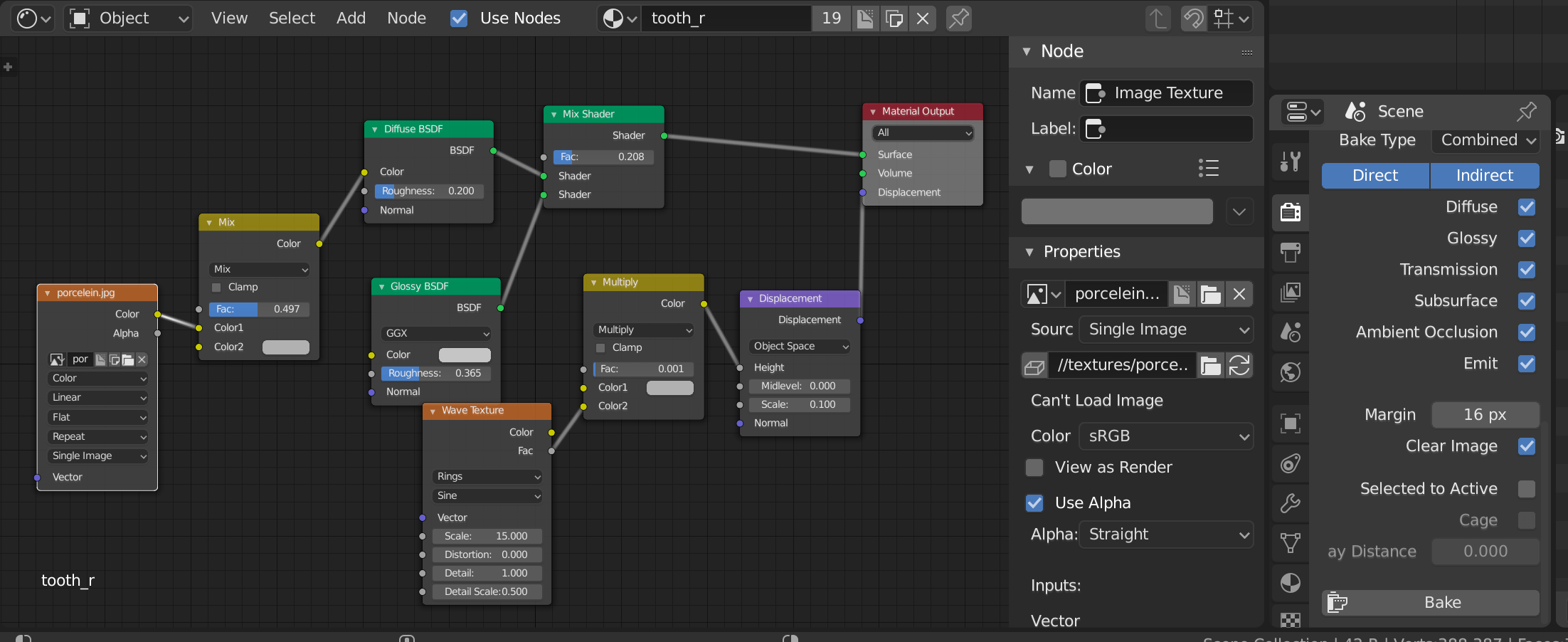Open the Object mode dropdown in header
This screenshot has width=1568, height=642.
tap(129, 19)
